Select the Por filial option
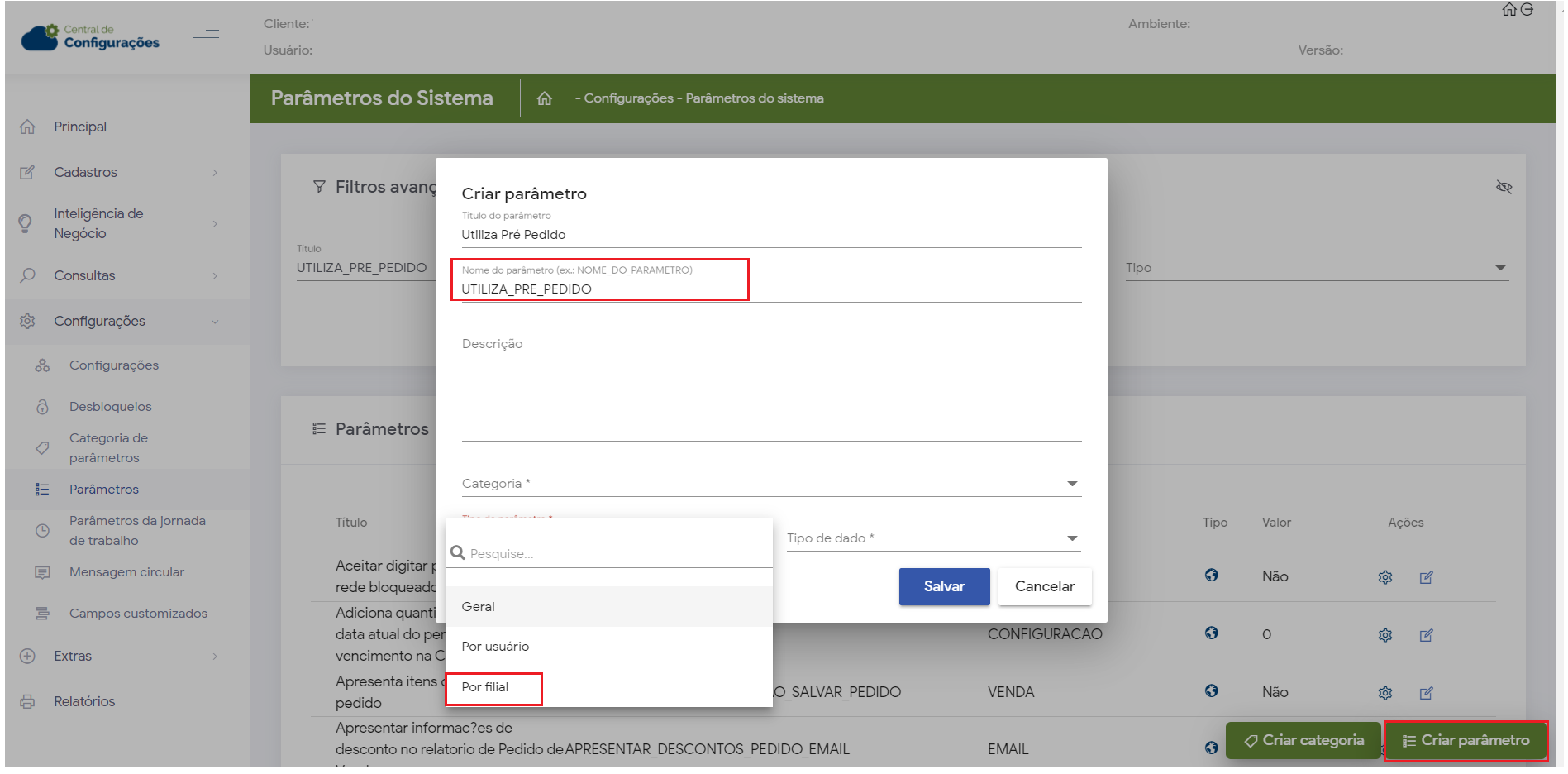Screen dimensions: 1568x774 [485, 687]
